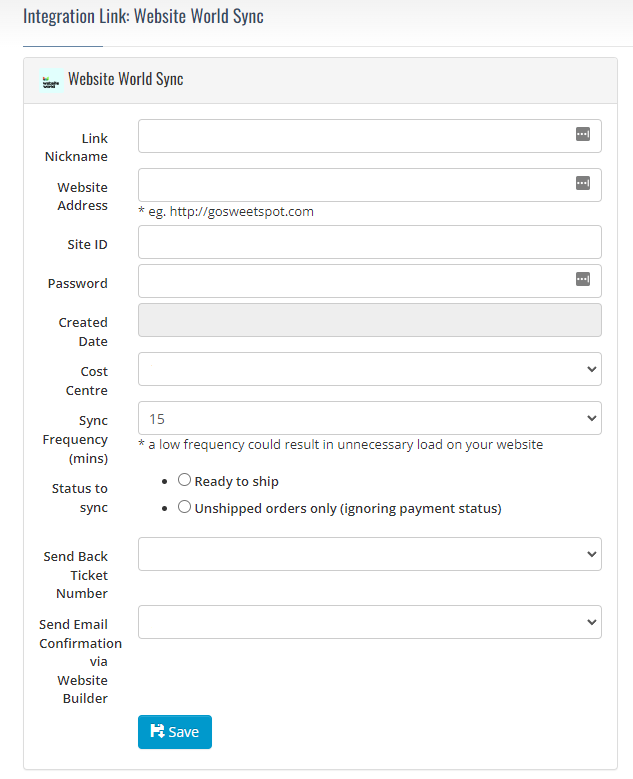Click the Status to sync label
The width and height of the screenshot is (633, 779).
[x=79, y=498]
